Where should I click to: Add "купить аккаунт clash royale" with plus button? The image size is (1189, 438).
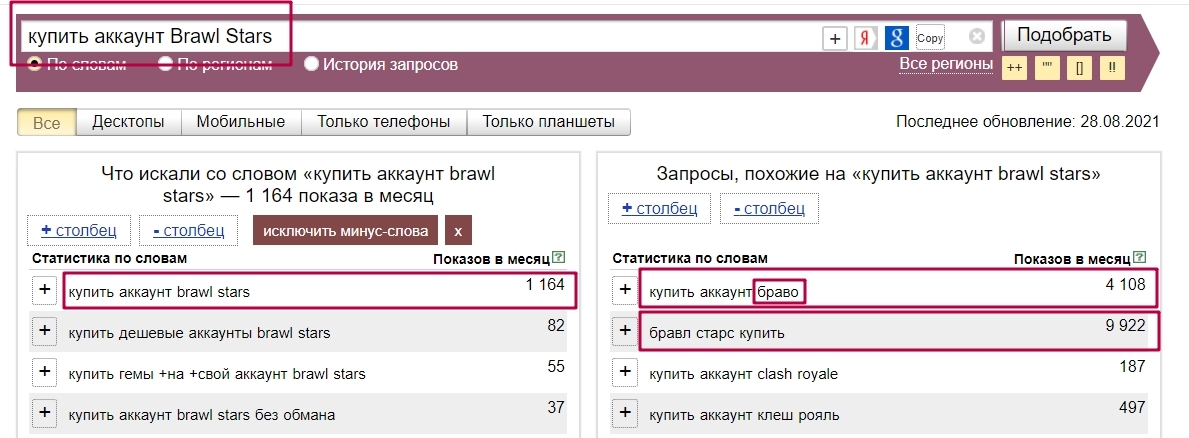coord(625,372)
